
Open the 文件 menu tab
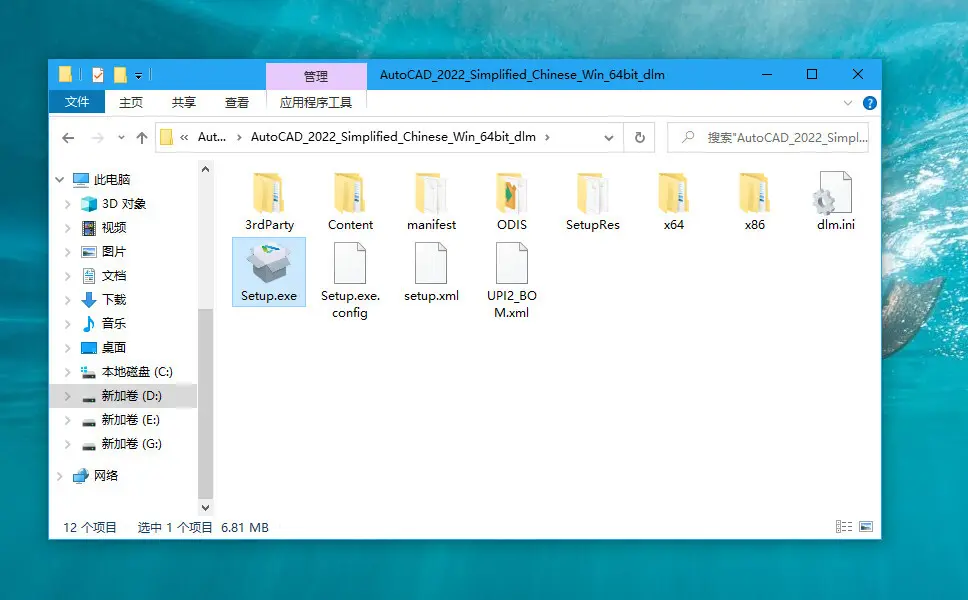pyautogui.click(x=77, y=102)
